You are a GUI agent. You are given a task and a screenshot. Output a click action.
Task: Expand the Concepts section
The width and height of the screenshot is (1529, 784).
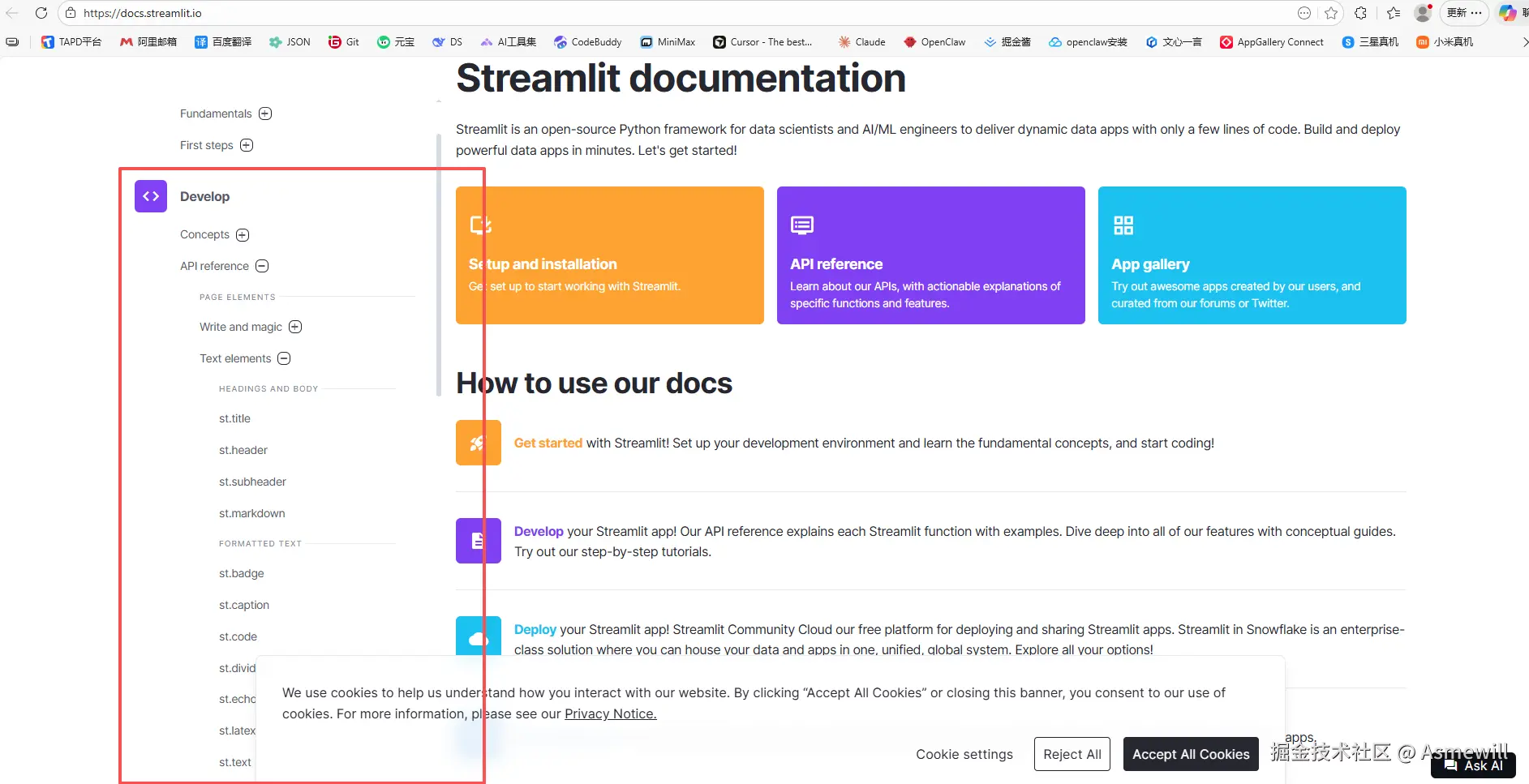point(243,235)
